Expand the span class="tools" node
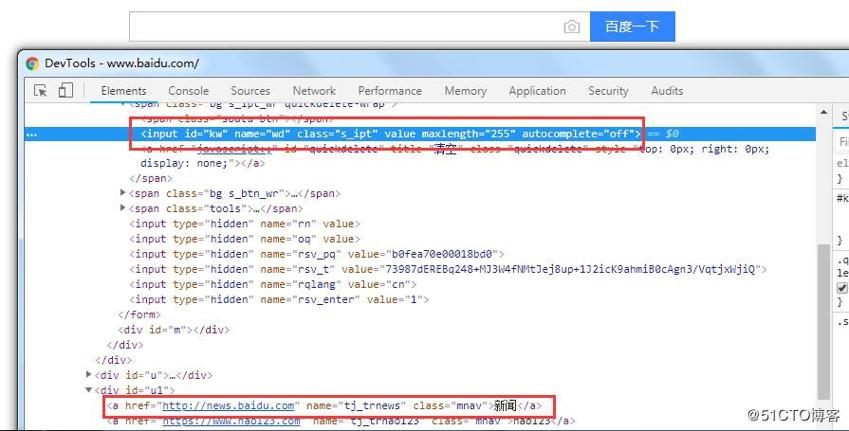Viewport: 849px width, 431px height. point(123,208)
